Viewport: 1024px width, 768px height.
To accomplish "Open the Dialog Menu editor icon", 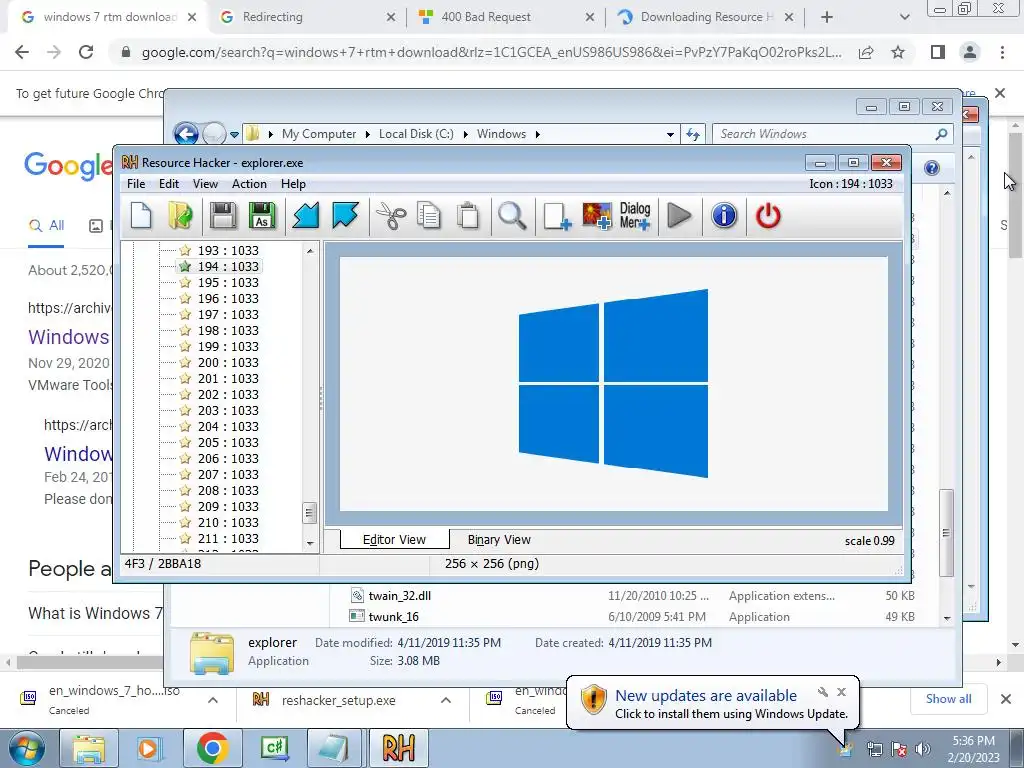I will coord(635,216).
